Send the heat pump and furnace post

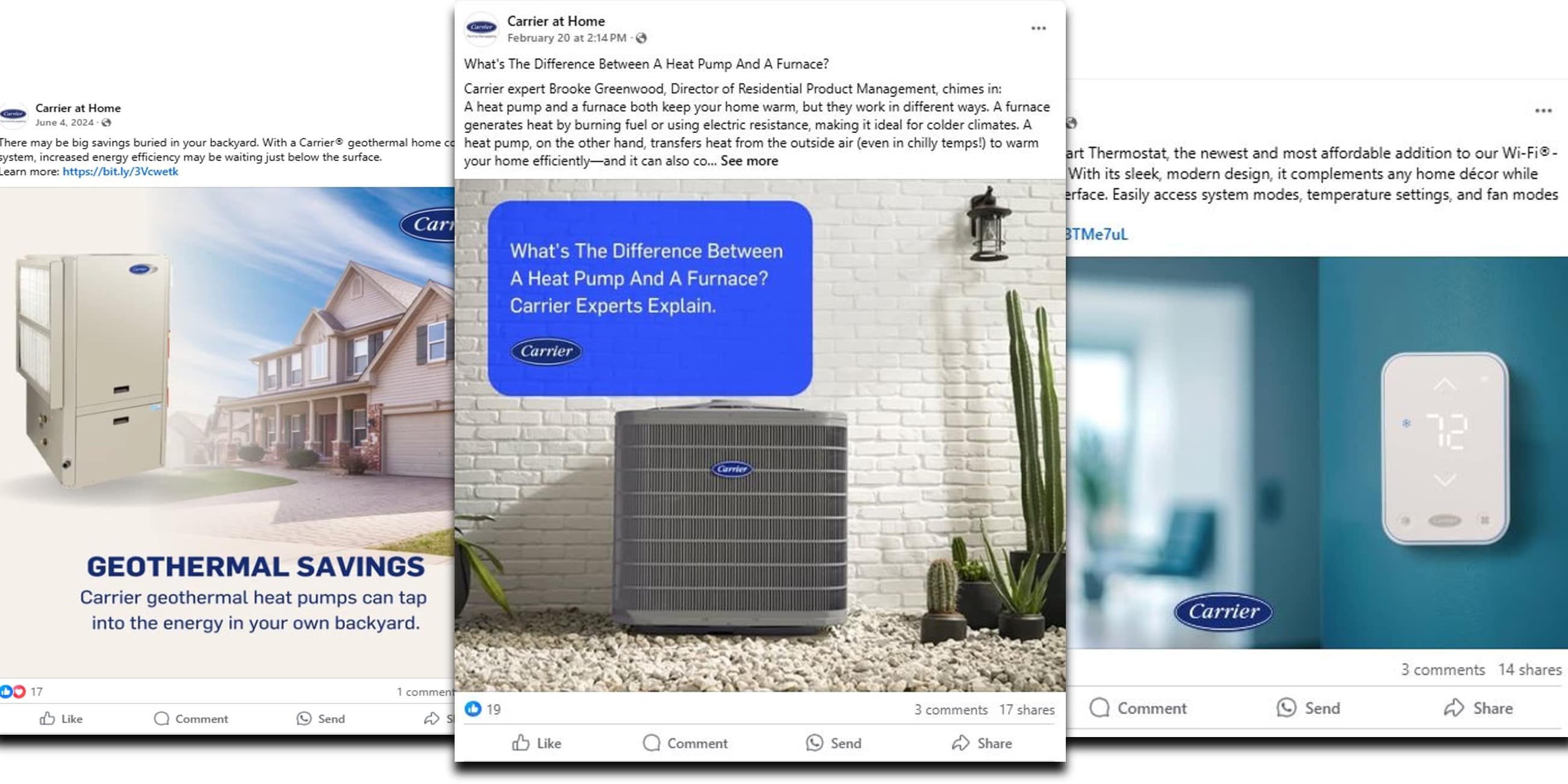coord(833,743)
